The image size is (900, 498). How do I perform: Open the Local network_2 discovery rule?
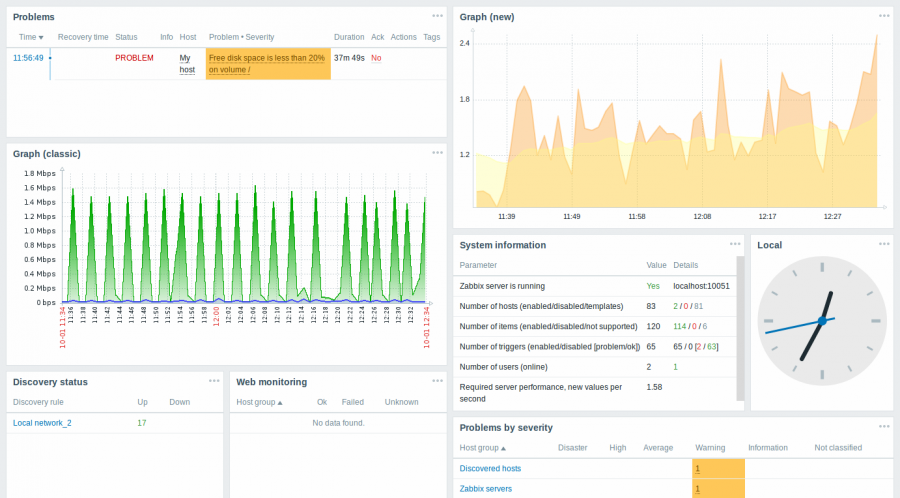[x=42, y=423]
